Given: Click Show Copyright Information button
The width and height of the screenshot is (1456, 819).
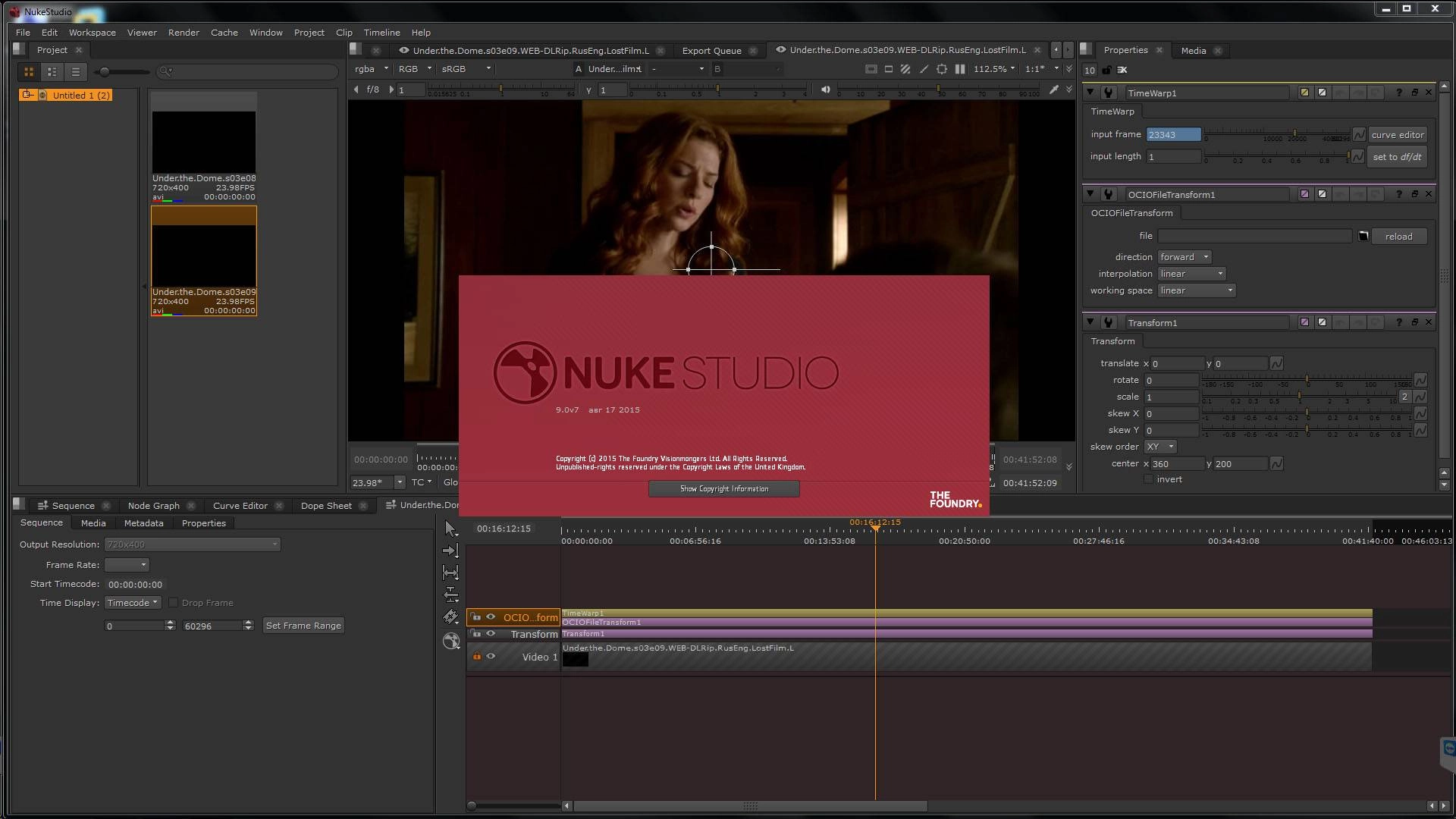Looking at the screenshot, I should [724, 489].
